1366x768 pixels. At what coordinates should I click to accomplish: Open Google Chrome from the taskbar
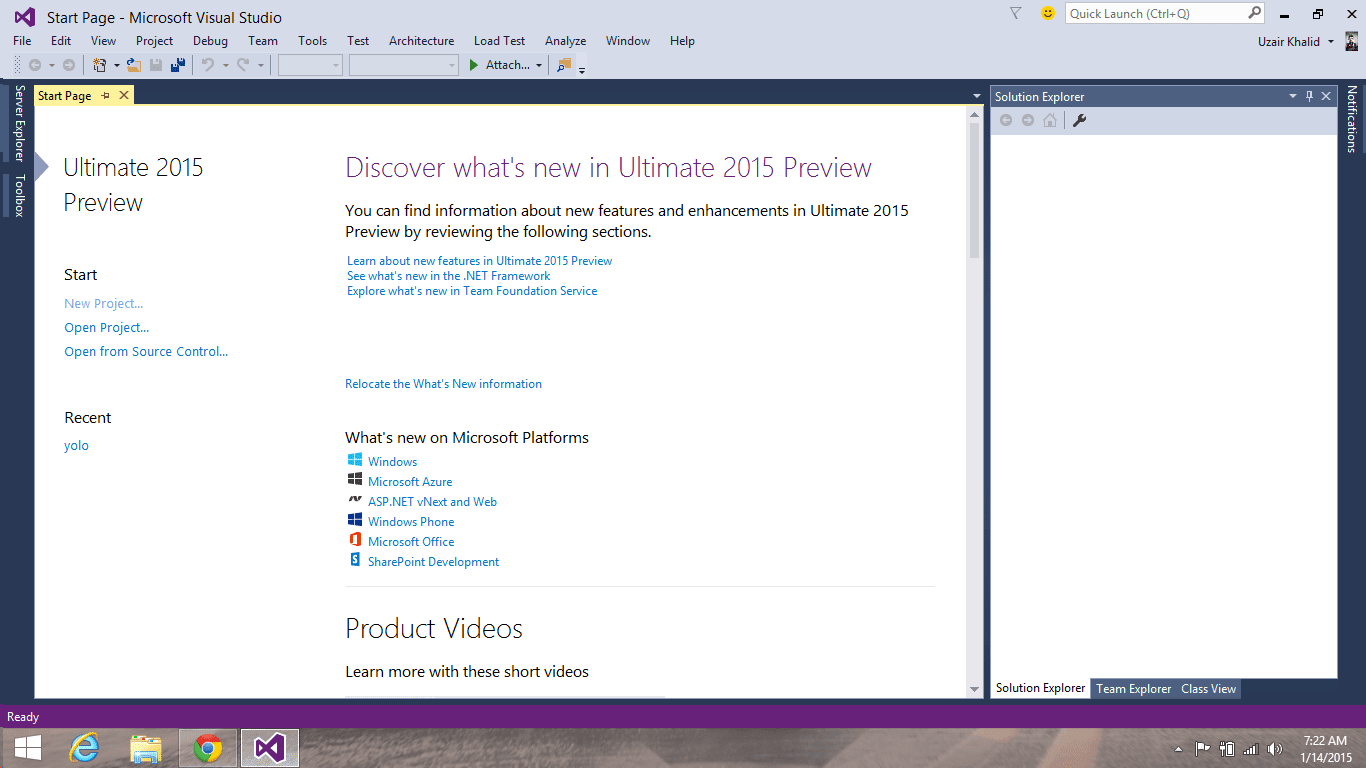[x=208, y=747]
